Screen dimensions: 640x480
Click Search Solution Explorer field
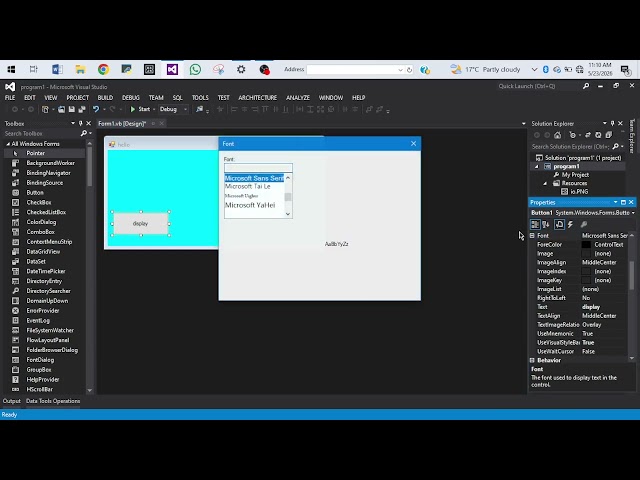point(570,147)
